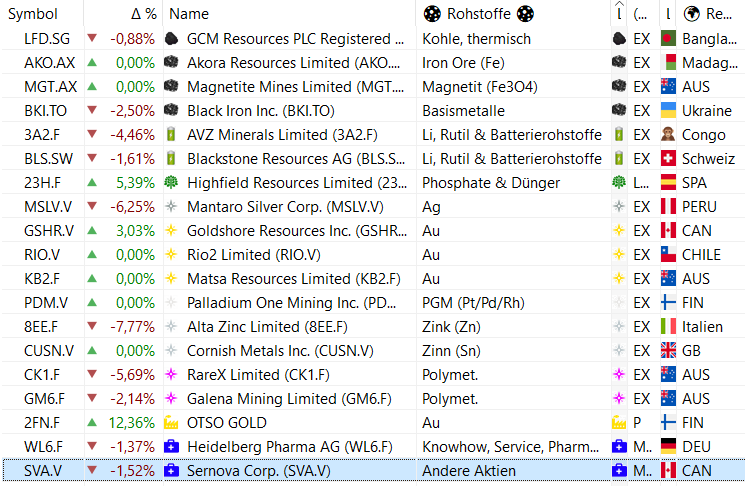Image resolution: width=745 pixels, height=486 pixels.
Task: Click the pink star icon left of RareX Limited name
Action: (x=174, y=375)
